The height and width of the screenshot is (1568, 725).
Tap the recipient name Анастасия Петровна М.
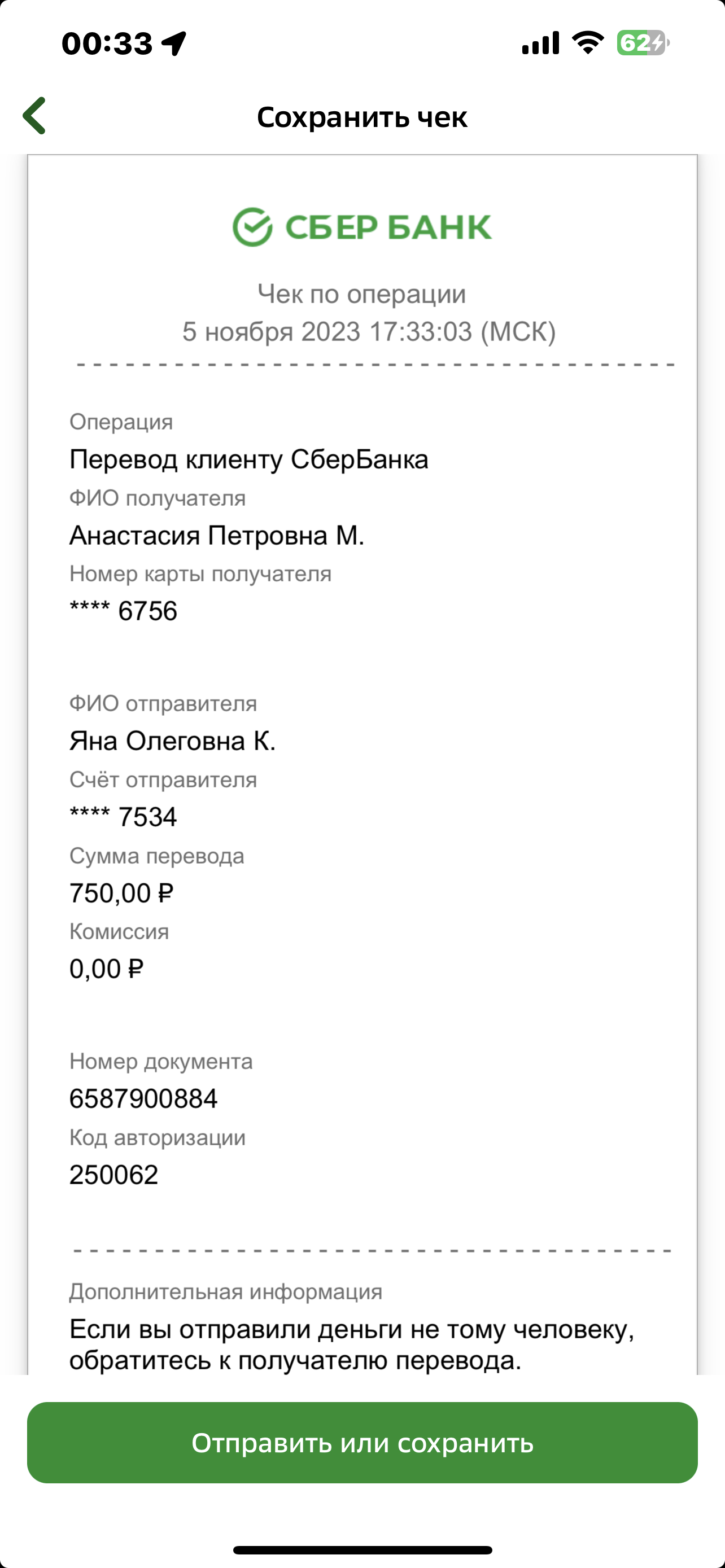(x=217, y=536)
